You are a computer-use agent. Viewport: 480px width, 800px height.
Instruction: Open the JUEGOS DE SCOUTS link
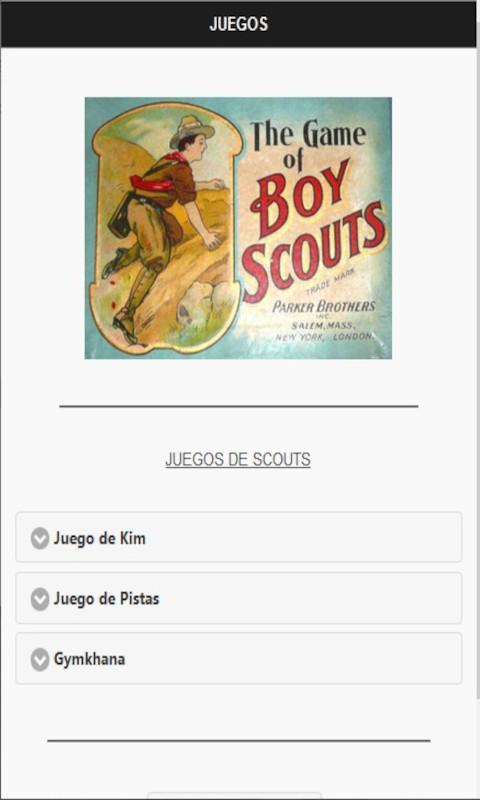click(x=238, y=459)
